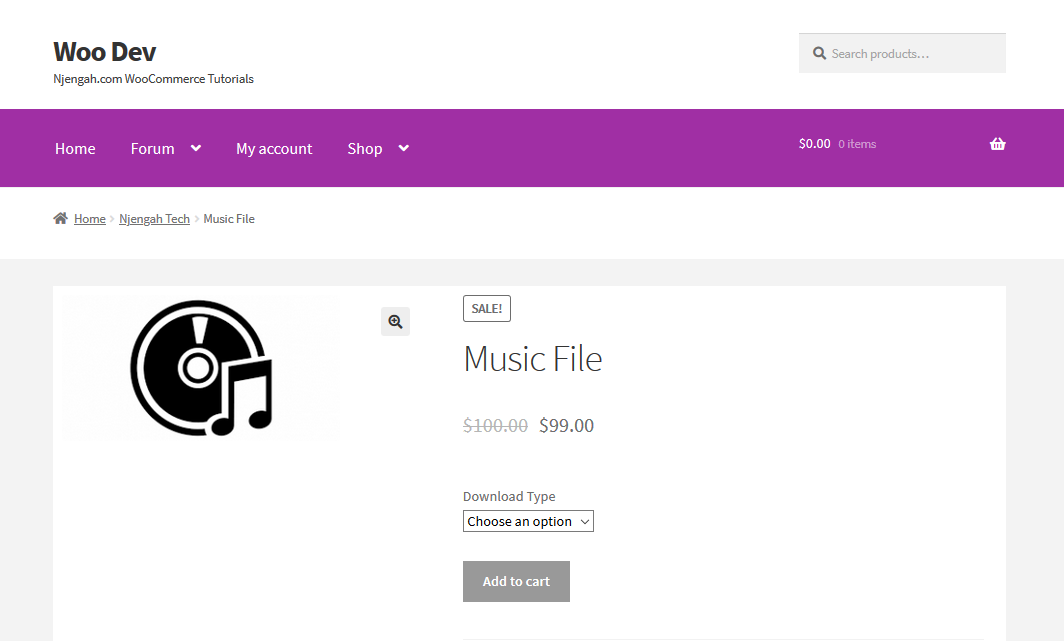Click the search magnifier icon in search box
The image size is (1064, 641).
[x=819, y=53]
